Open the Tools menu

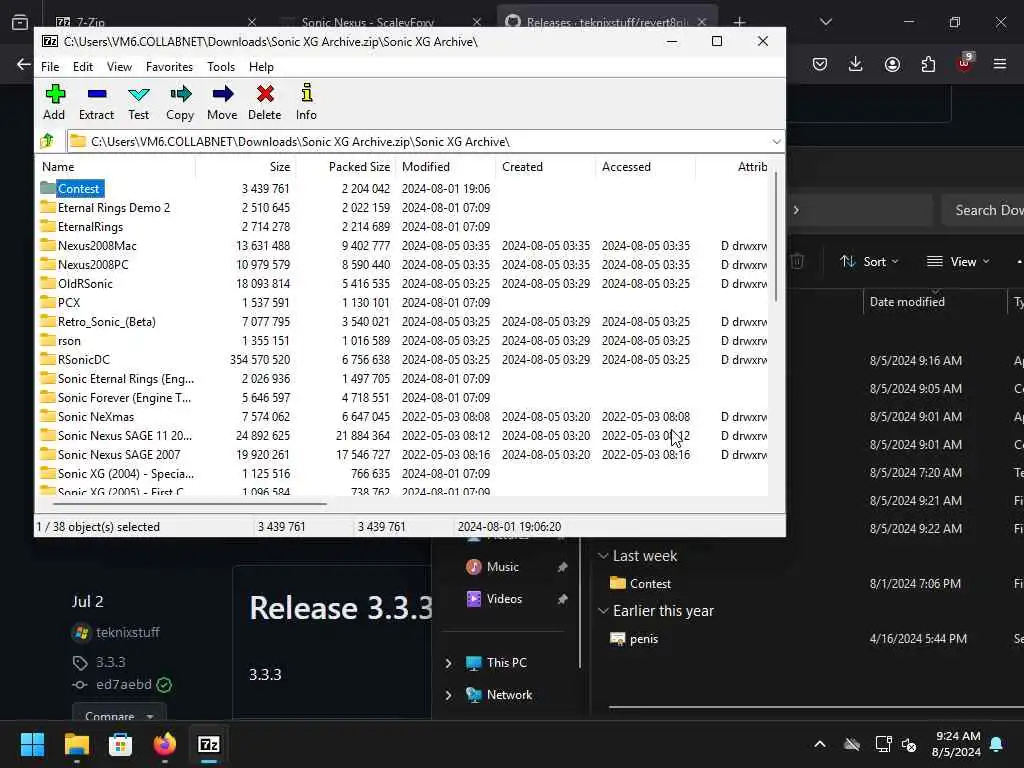(x=221, y=67)
